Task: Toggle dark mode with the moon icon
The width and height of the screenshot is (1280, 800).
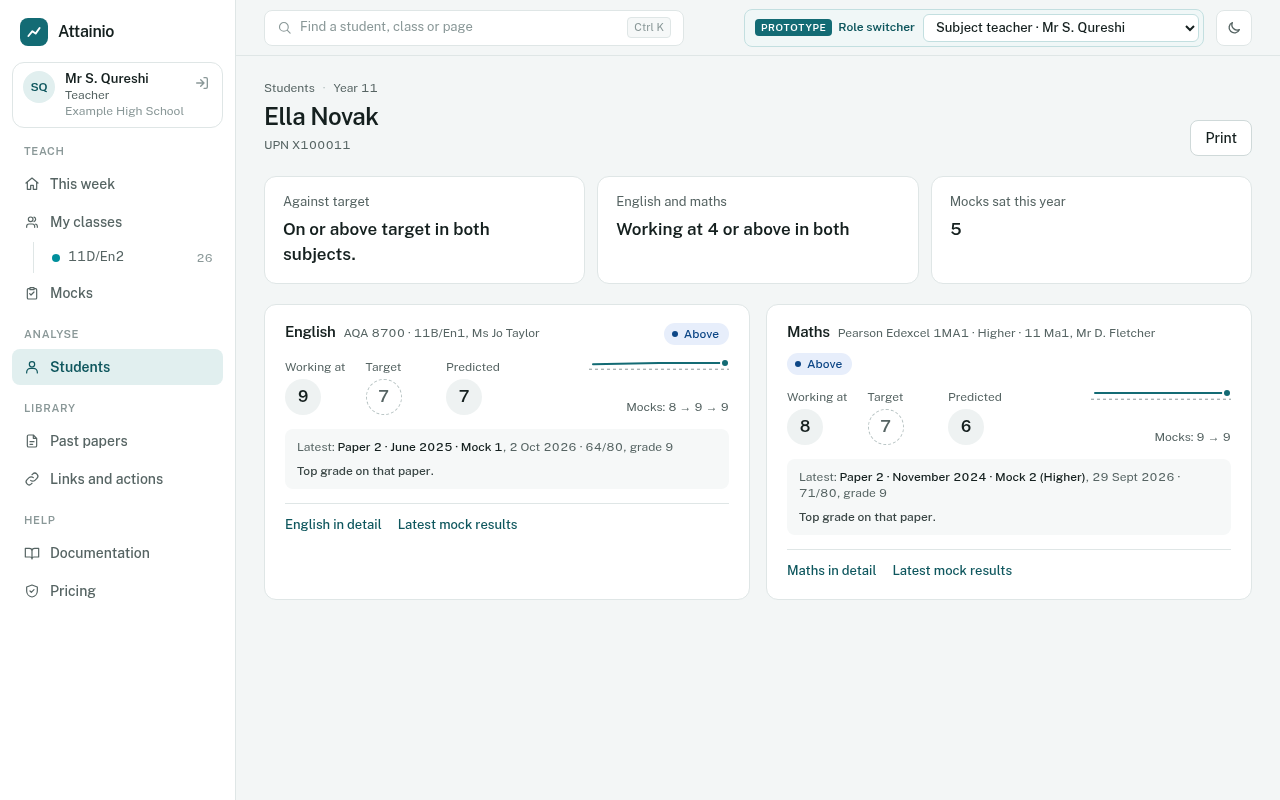Action: click(x=1234, y=28)
